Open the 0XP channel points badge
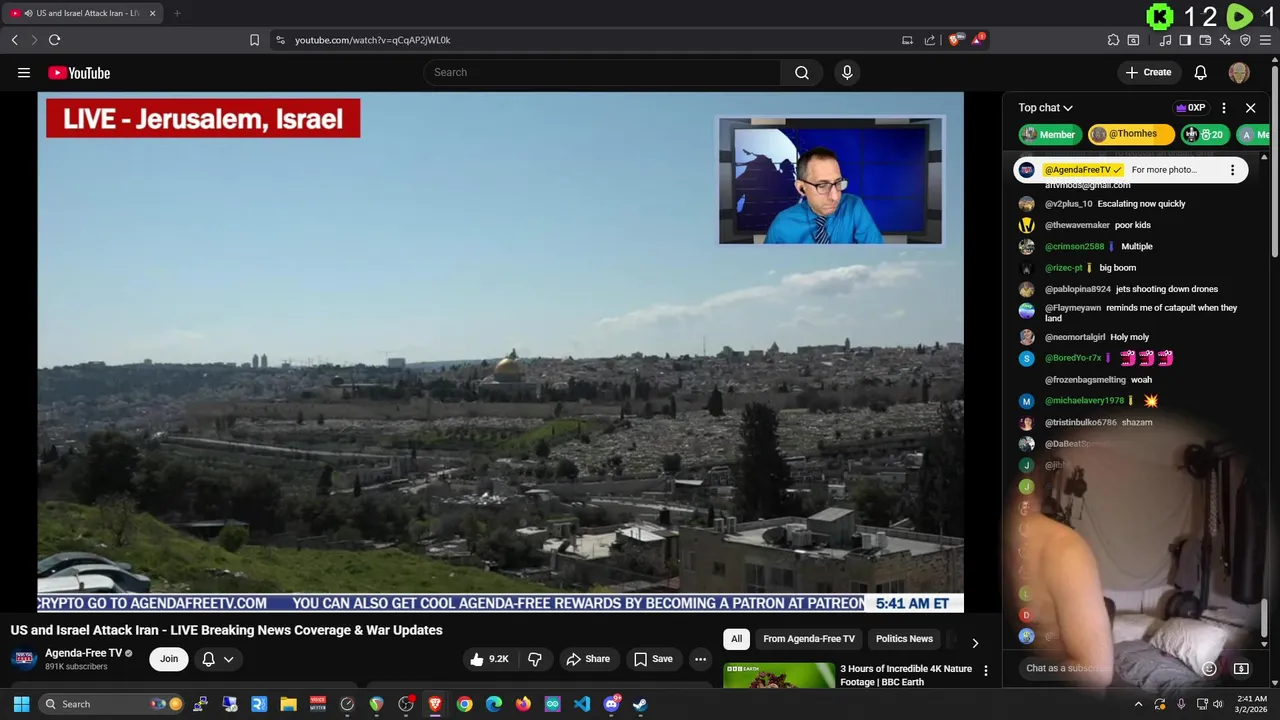Viewport: 1280px width, 720px height. pos(1190,108)
